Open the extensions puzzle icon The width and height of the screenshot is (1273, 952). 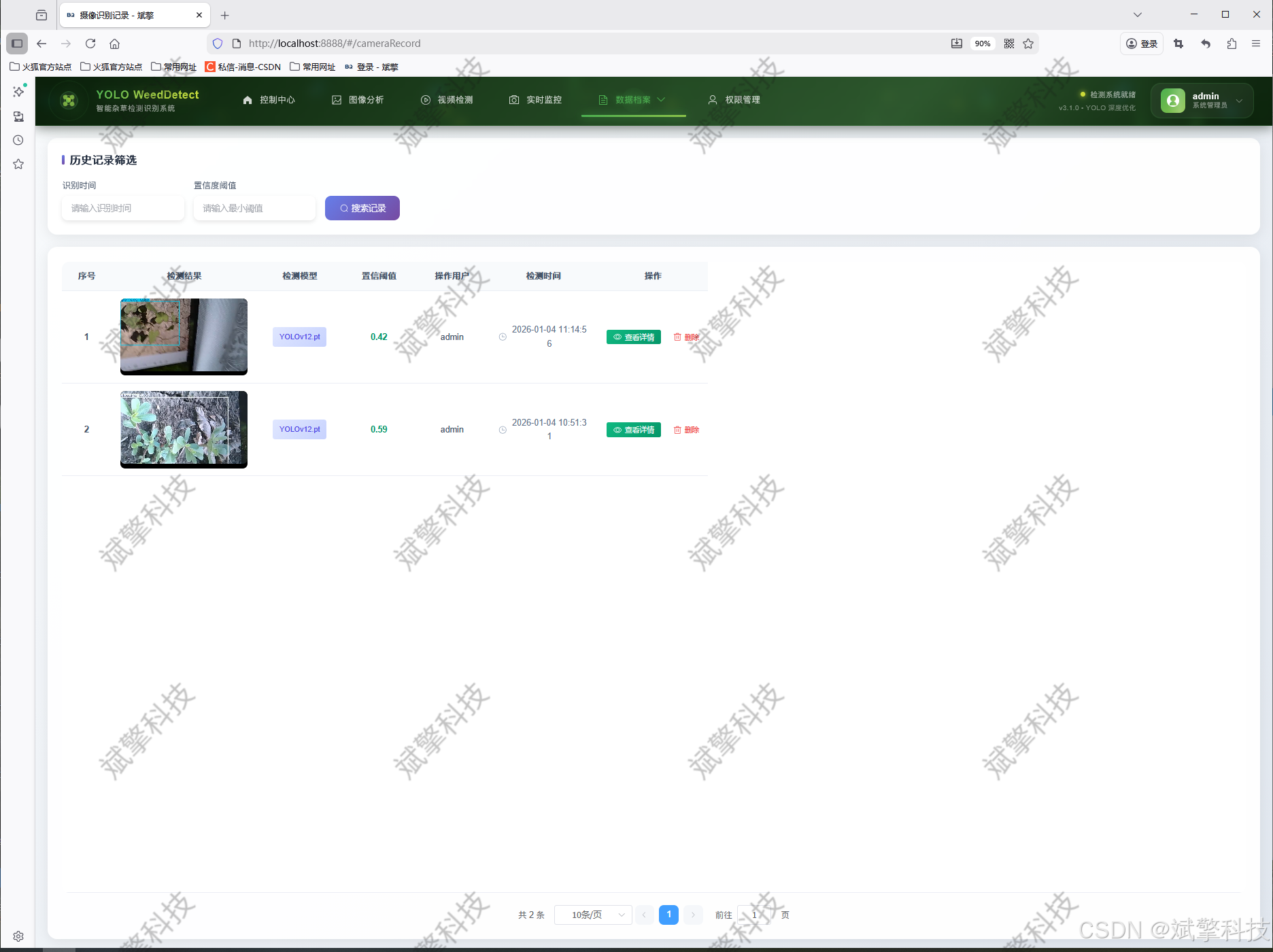pos(1232,44)
